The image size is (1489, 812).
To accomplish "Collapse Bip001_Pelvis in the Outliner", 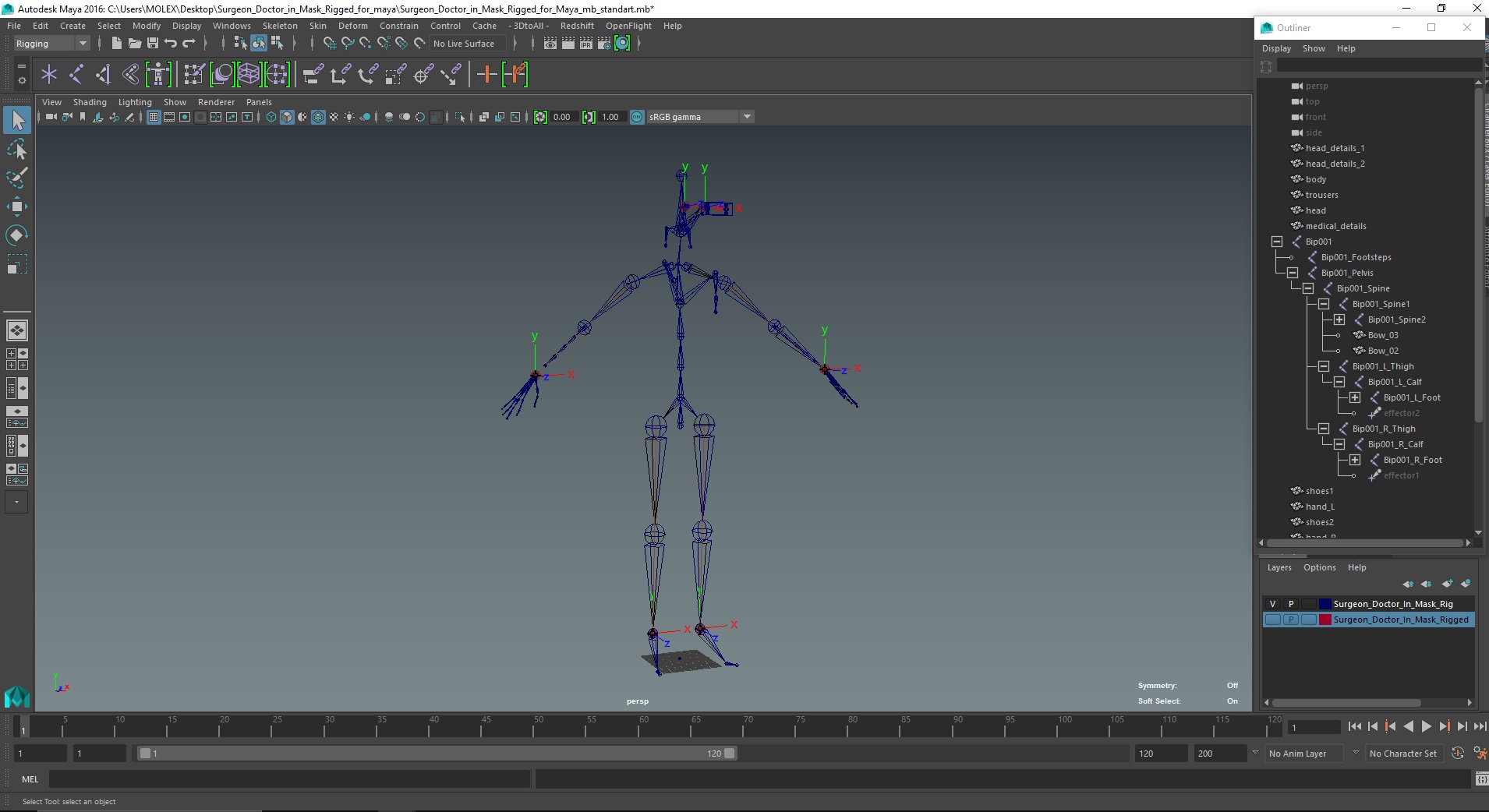I will pos(1293,273).
